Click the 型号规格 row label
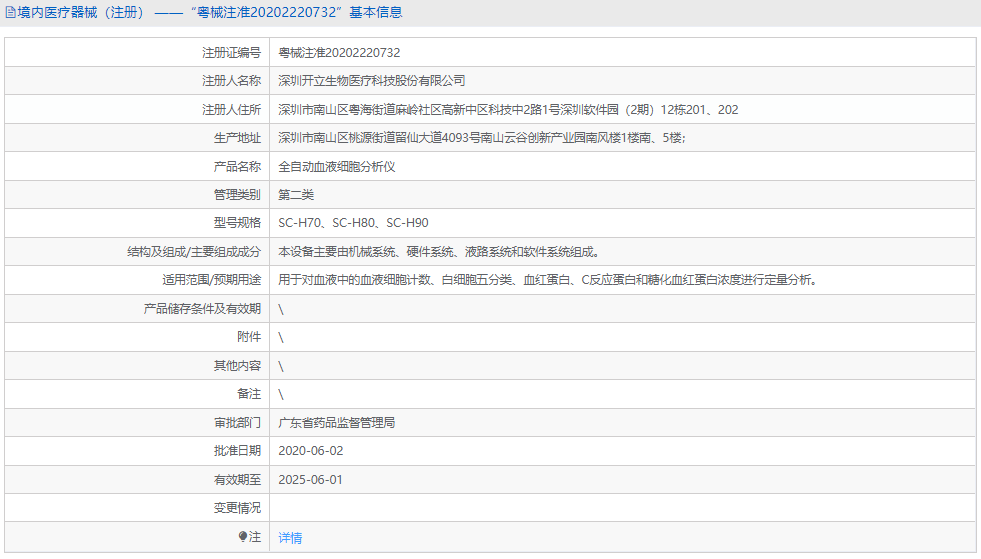 click(x=237, y=223)
